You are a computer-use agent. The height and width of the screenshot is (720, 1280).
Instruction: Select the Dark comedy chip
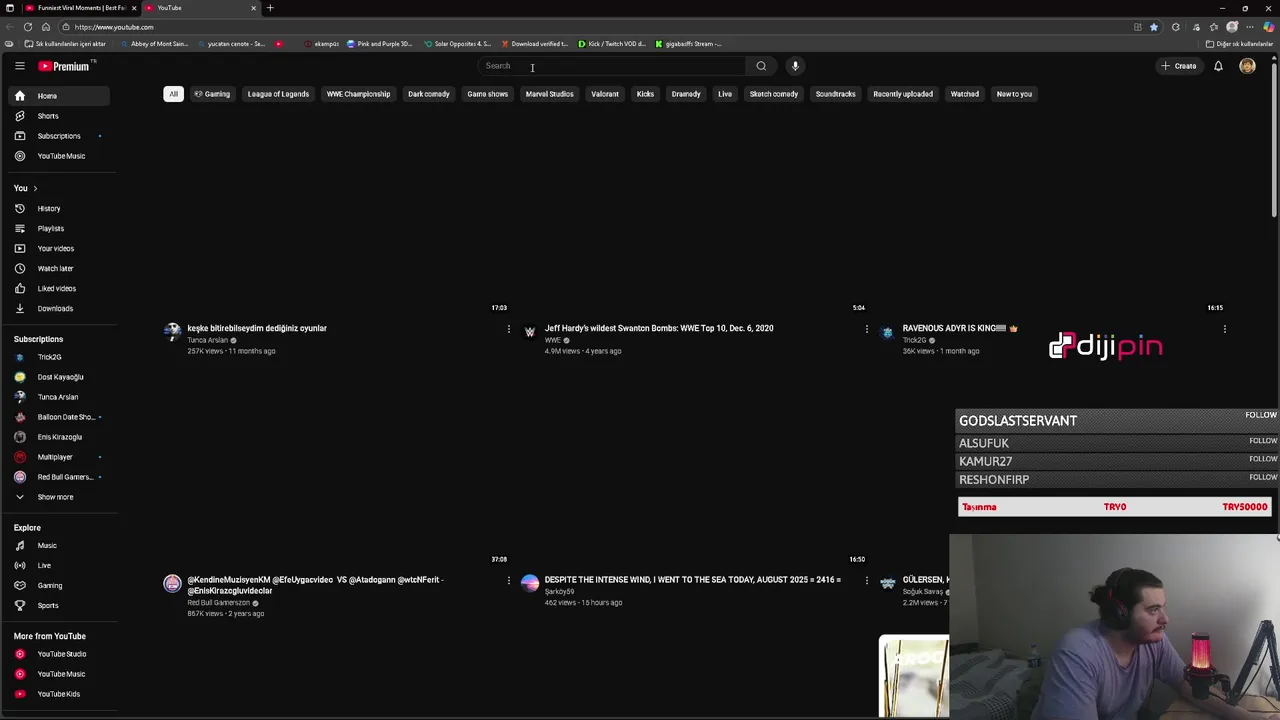click(429, 94)
